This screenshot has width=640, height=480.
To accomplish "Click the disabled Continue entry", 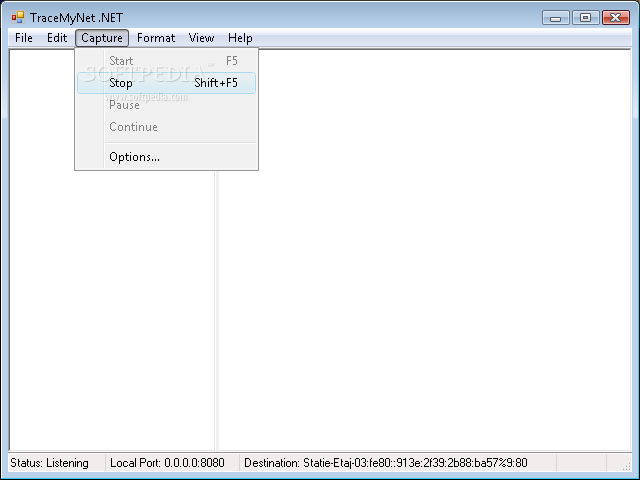I will [167, 127].
